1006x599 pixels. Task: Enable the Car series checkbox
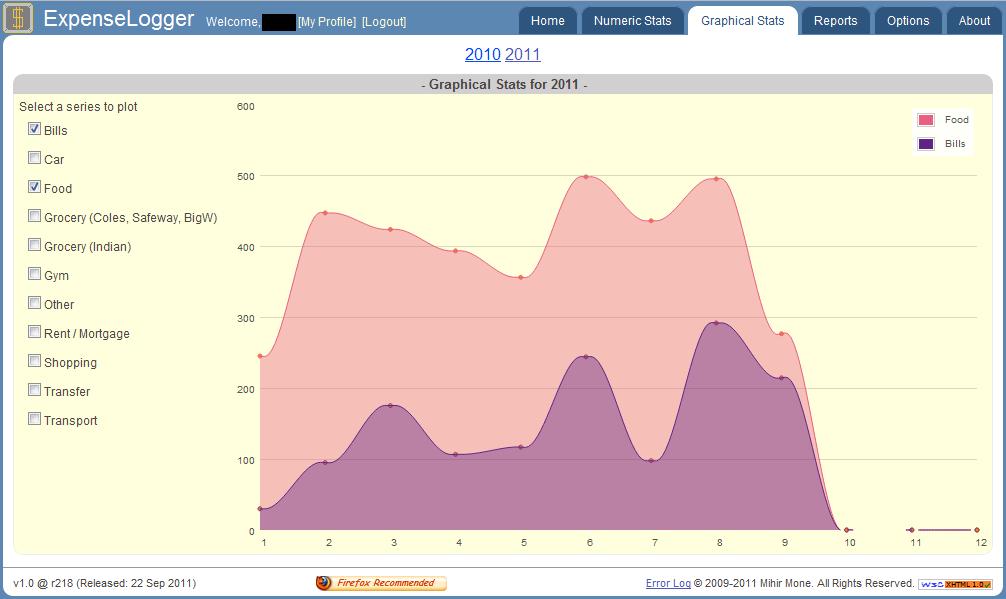(35, 158)
